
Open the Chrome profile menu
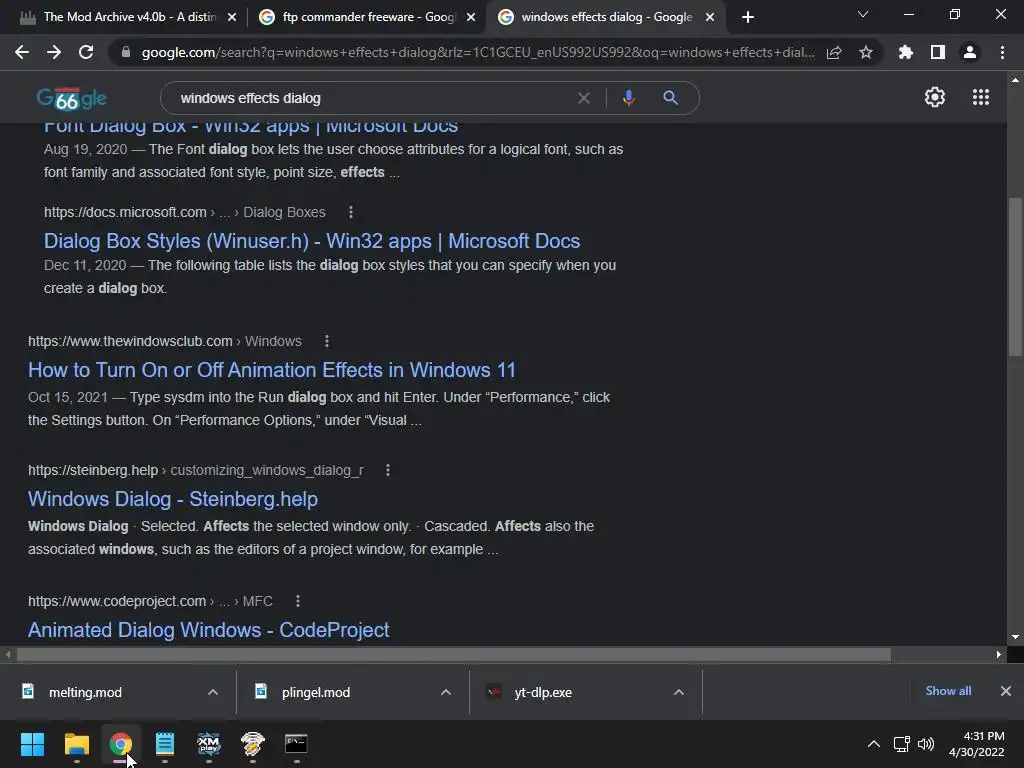pos(970,52)
